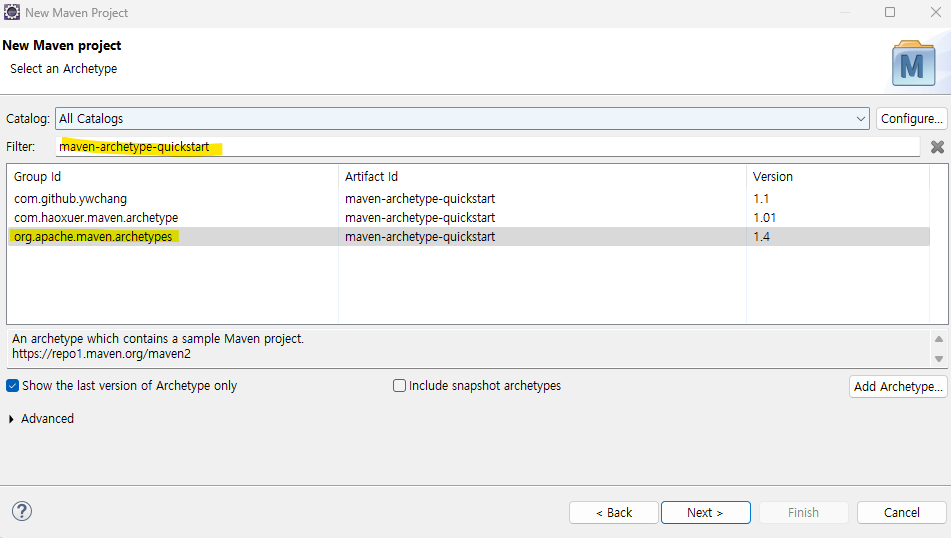
Task: Open the help question mark icon
Action: click(x=22, y=511)
